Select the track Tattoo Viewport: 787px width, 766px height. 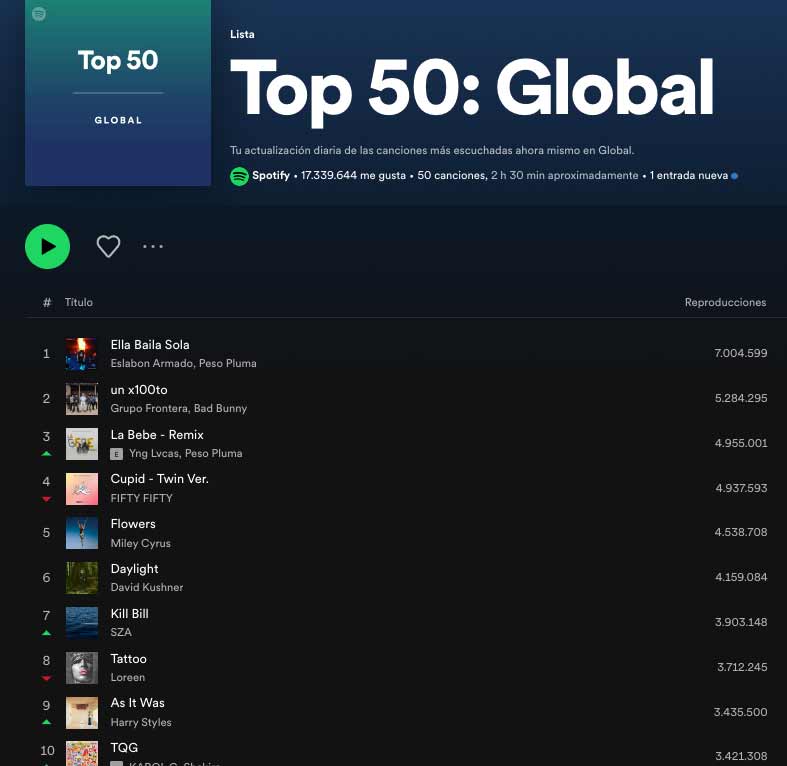pyautogui.click(x=128, y=659)
